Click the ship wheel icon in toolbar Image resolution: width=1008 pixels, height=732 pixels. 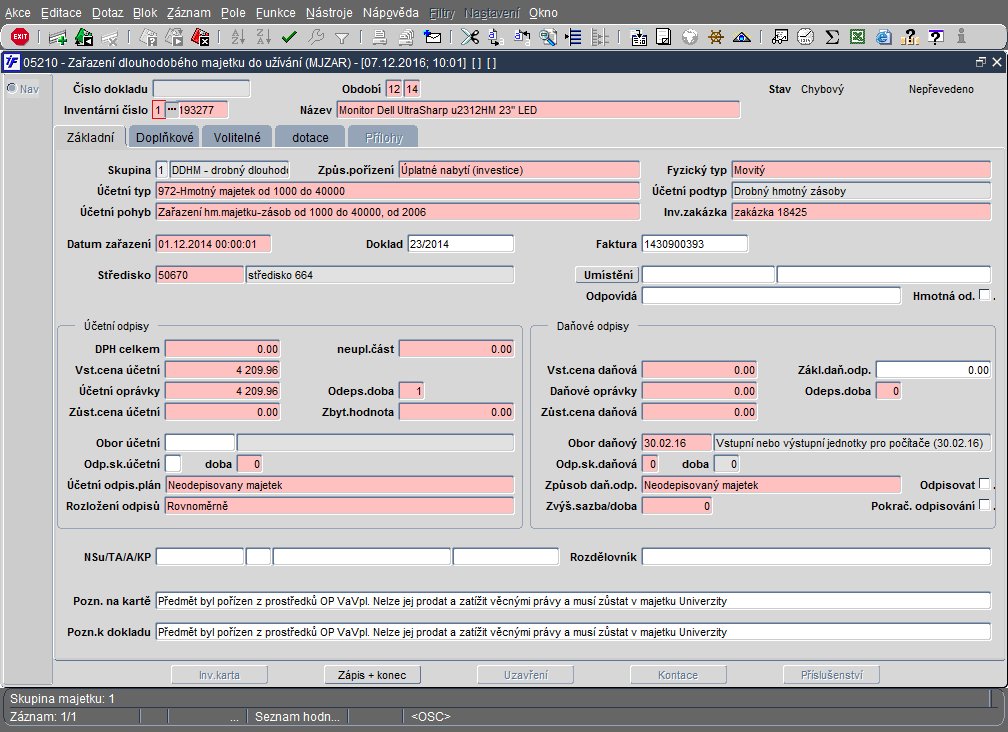(x=716, y=37)
